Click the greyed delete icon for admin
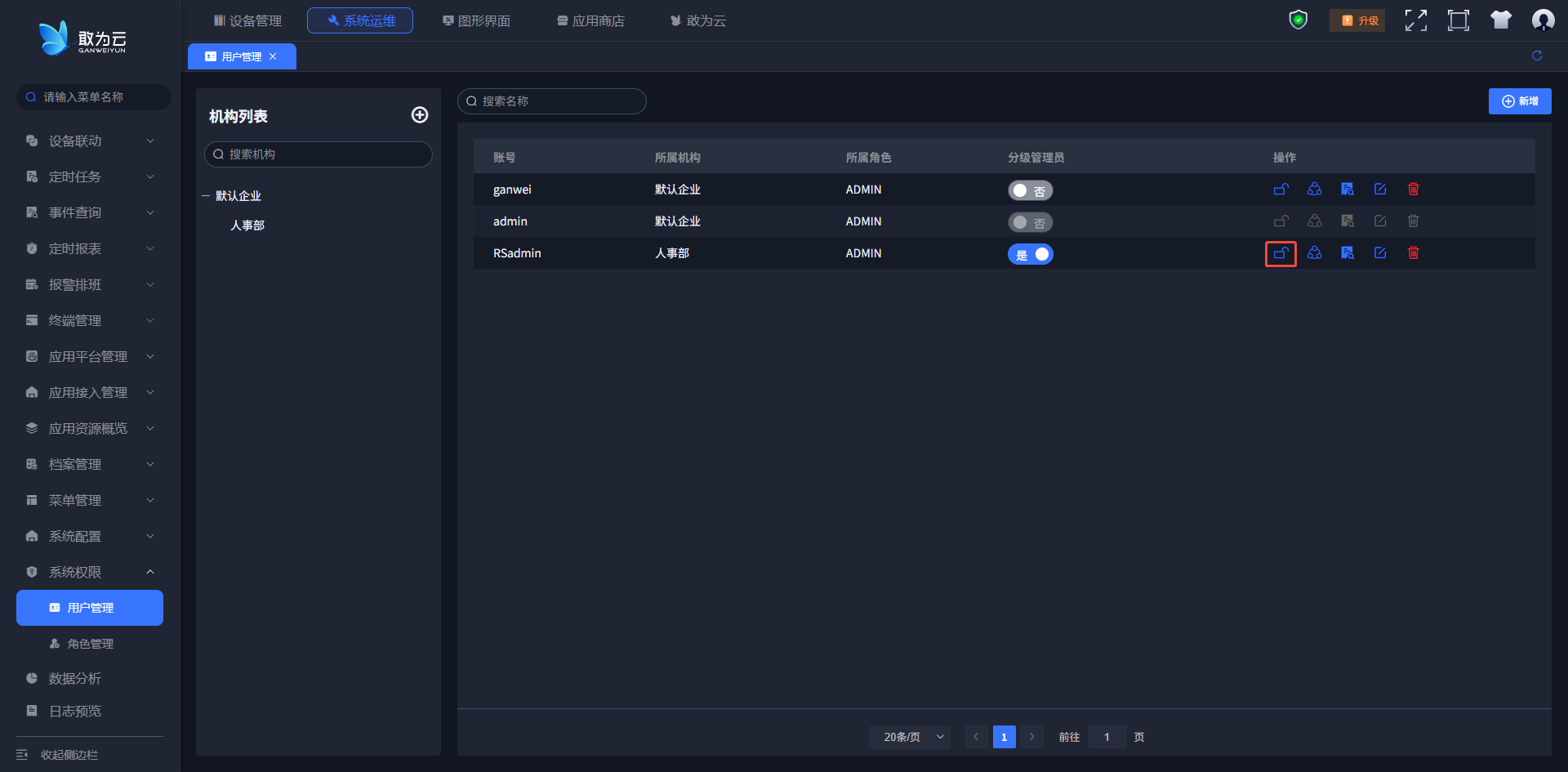The width and height of the screenshot is (1568, 772). [x=1414, y=221]
